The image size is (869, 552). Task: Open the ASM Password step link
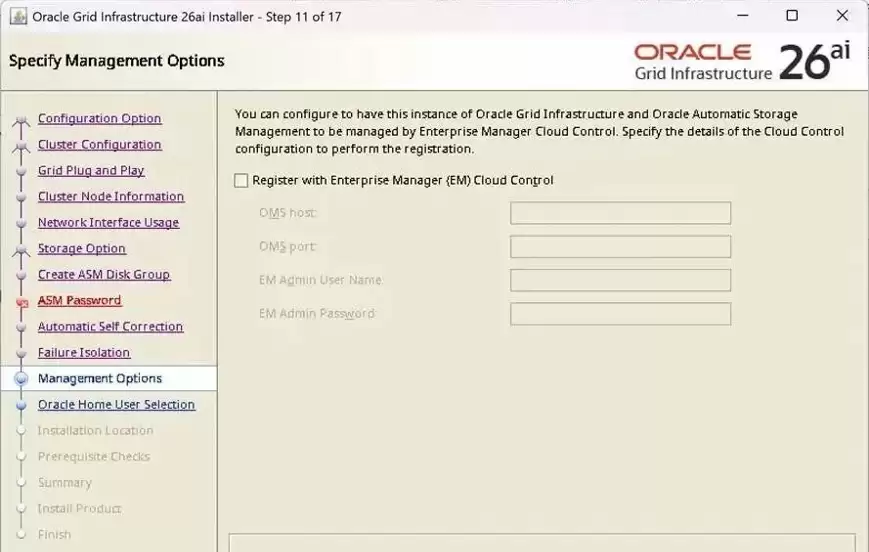(79, 300)
